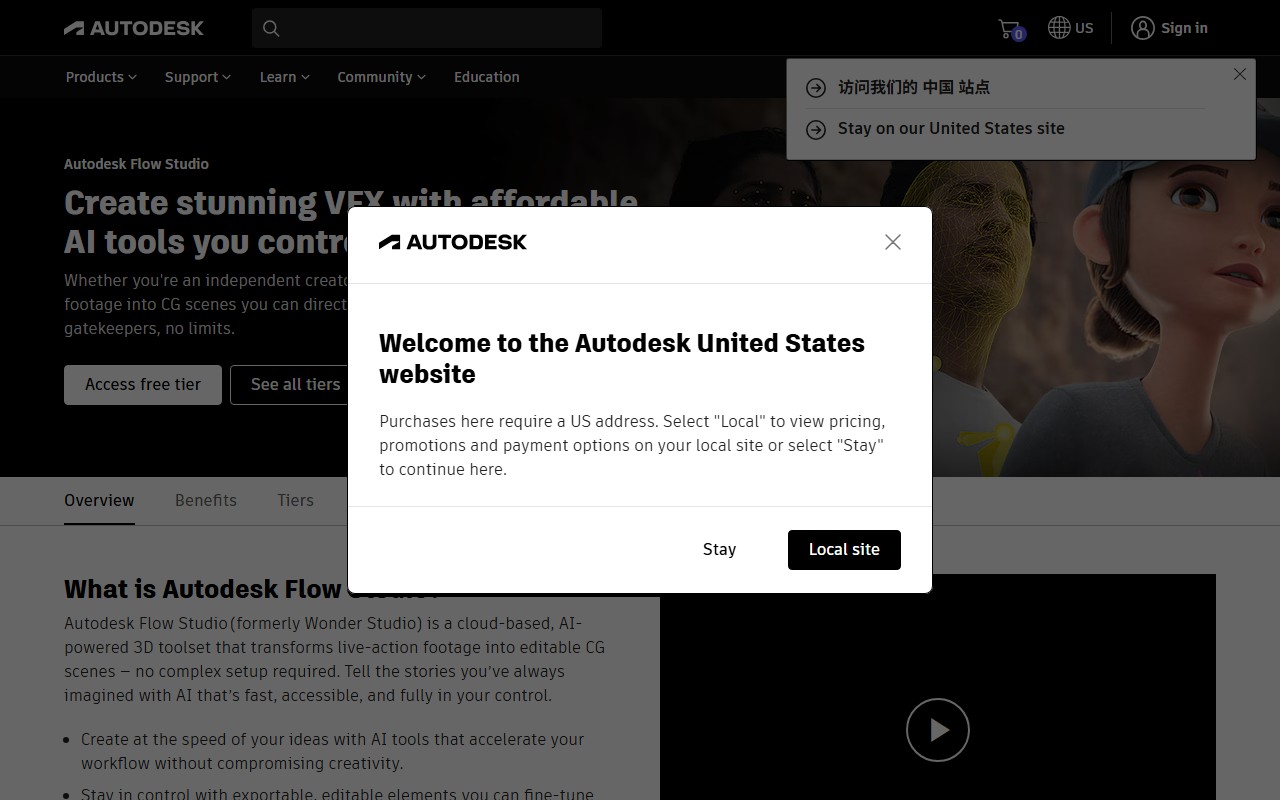Click the globe region selector icon
The width and height of the screenshot is (1280, 800).
point(1059,28)
